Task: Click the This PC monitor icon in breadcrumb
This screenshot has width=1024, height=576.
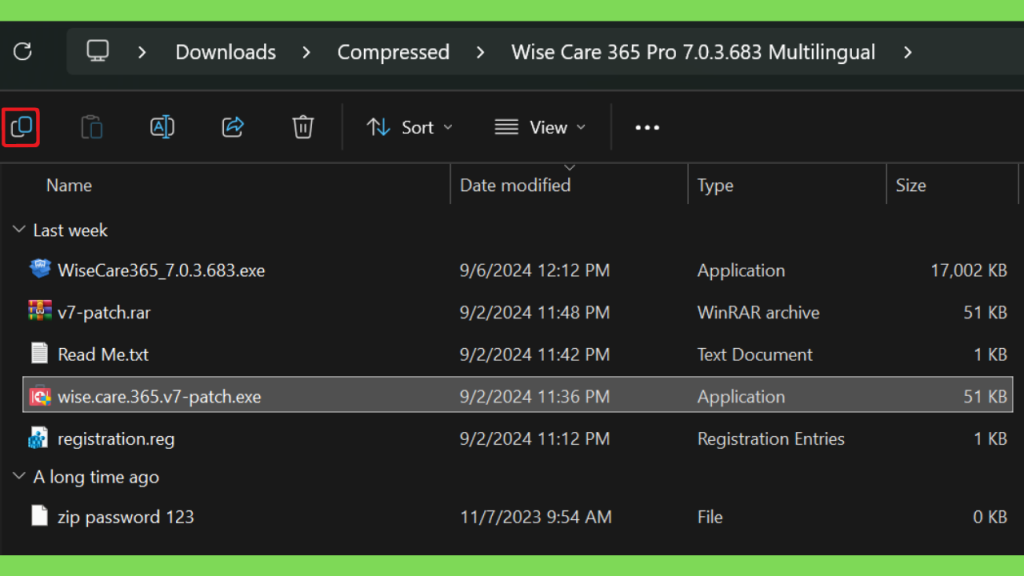Action: tap(98, 51)
